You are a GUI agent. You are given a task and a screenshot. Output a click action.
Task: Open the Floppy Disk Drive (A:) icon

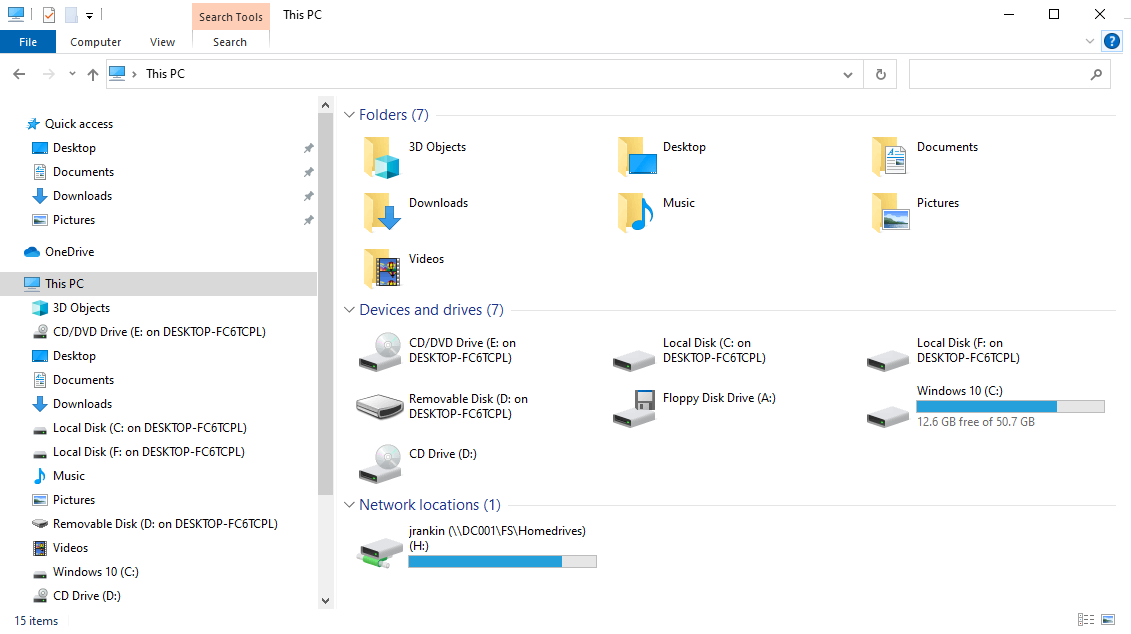pos(635,406)
